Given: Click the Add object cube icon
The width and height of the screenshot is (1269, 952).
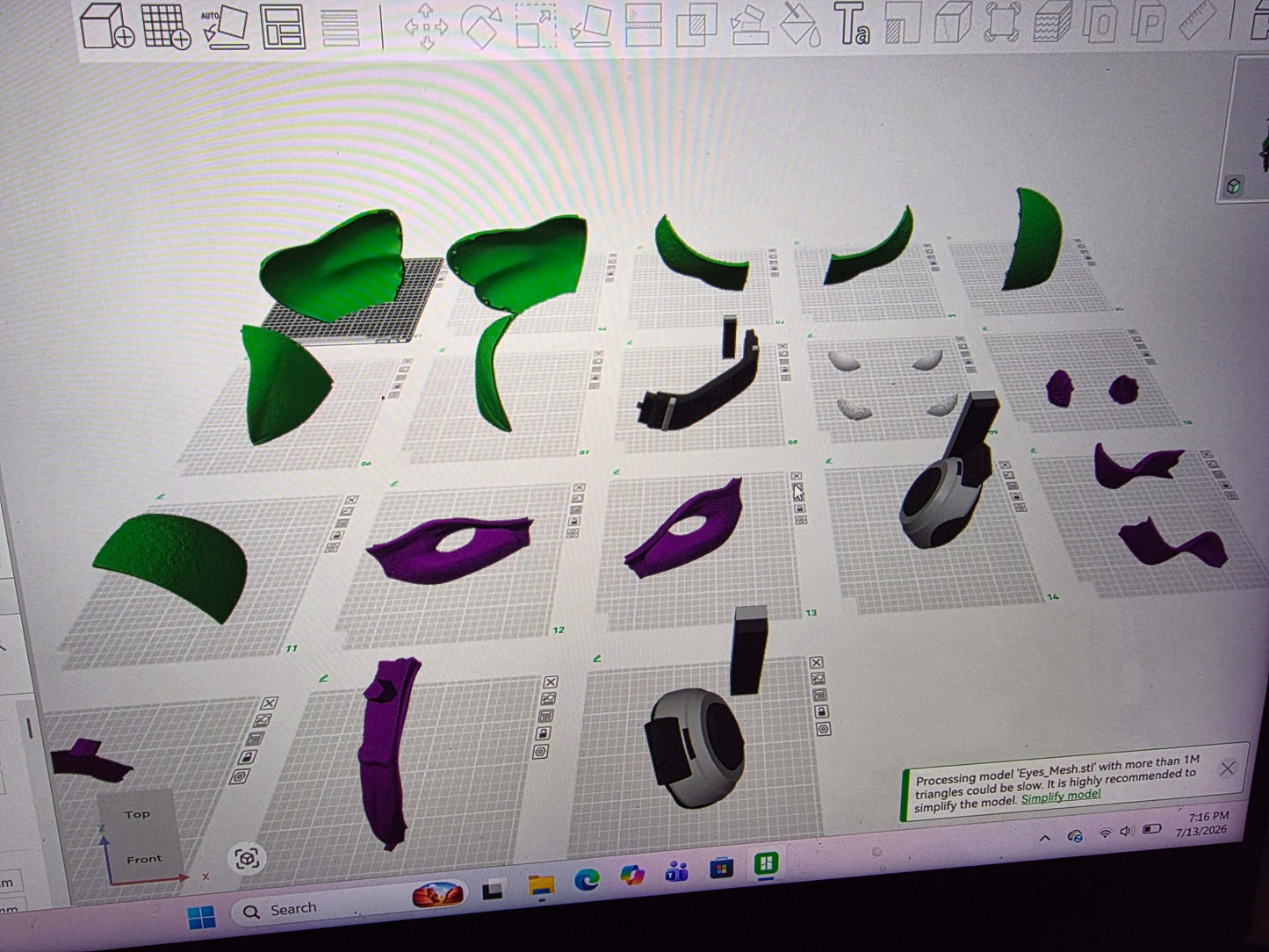Looking at the screenshot, I should click(106, 25).
